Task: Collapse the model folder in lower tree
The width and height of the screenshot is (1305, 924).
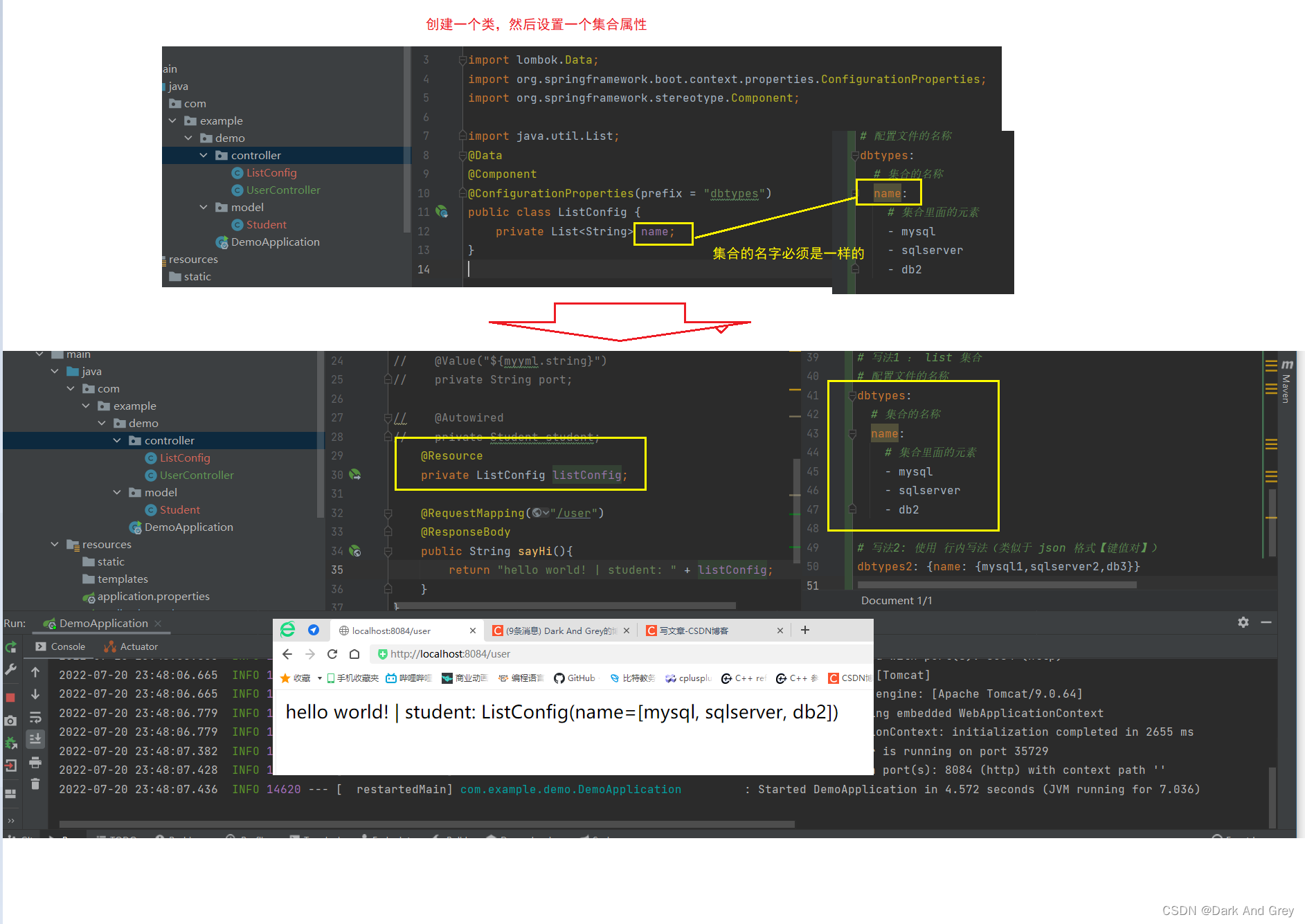Action: click(x=117, y=493)
